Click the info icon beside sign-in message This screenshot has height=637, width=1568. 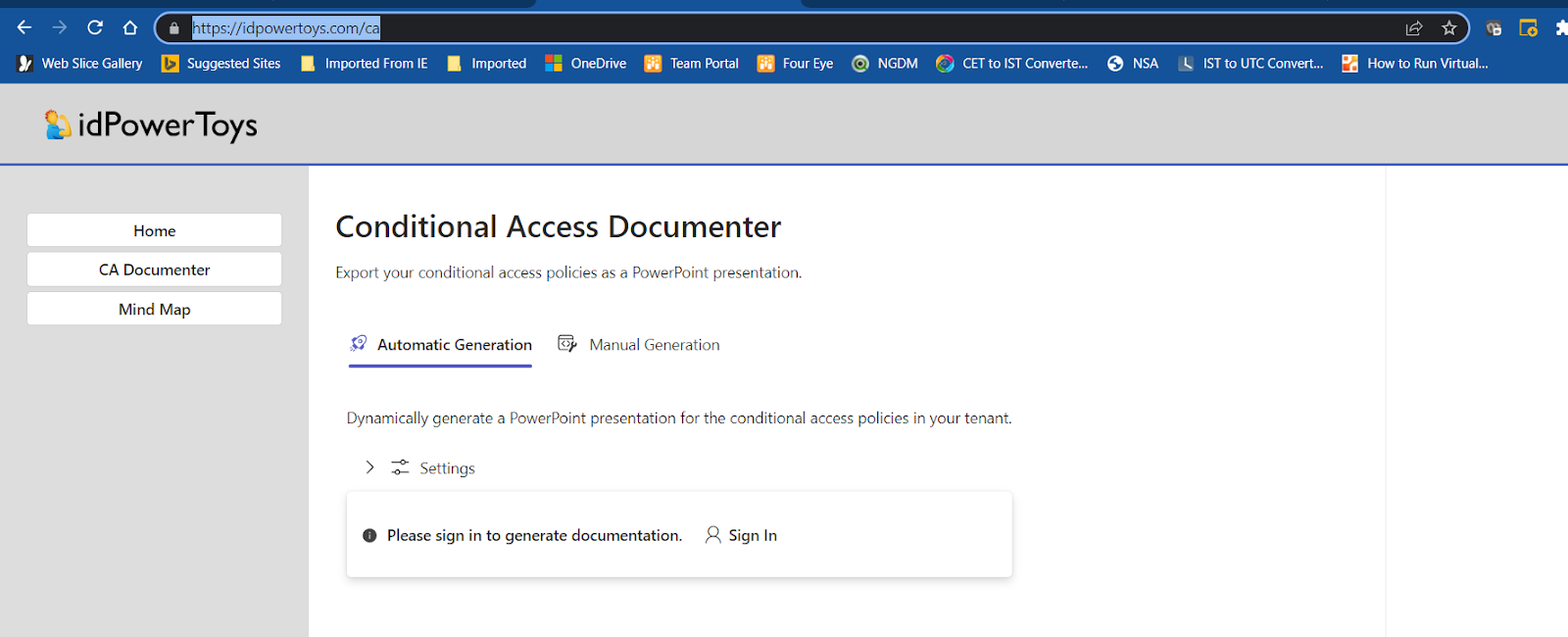pyautogui.click(x=369, y=536)
